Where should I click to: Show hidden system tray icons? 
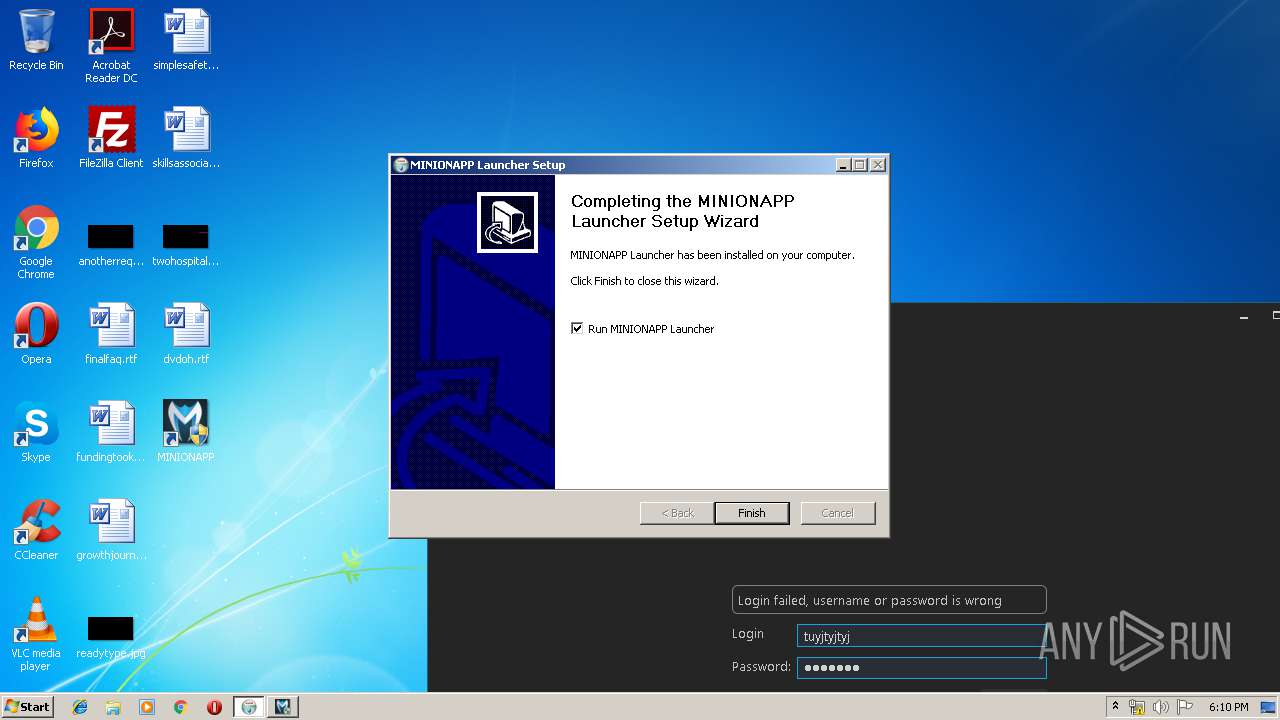tap(1115, 707)
